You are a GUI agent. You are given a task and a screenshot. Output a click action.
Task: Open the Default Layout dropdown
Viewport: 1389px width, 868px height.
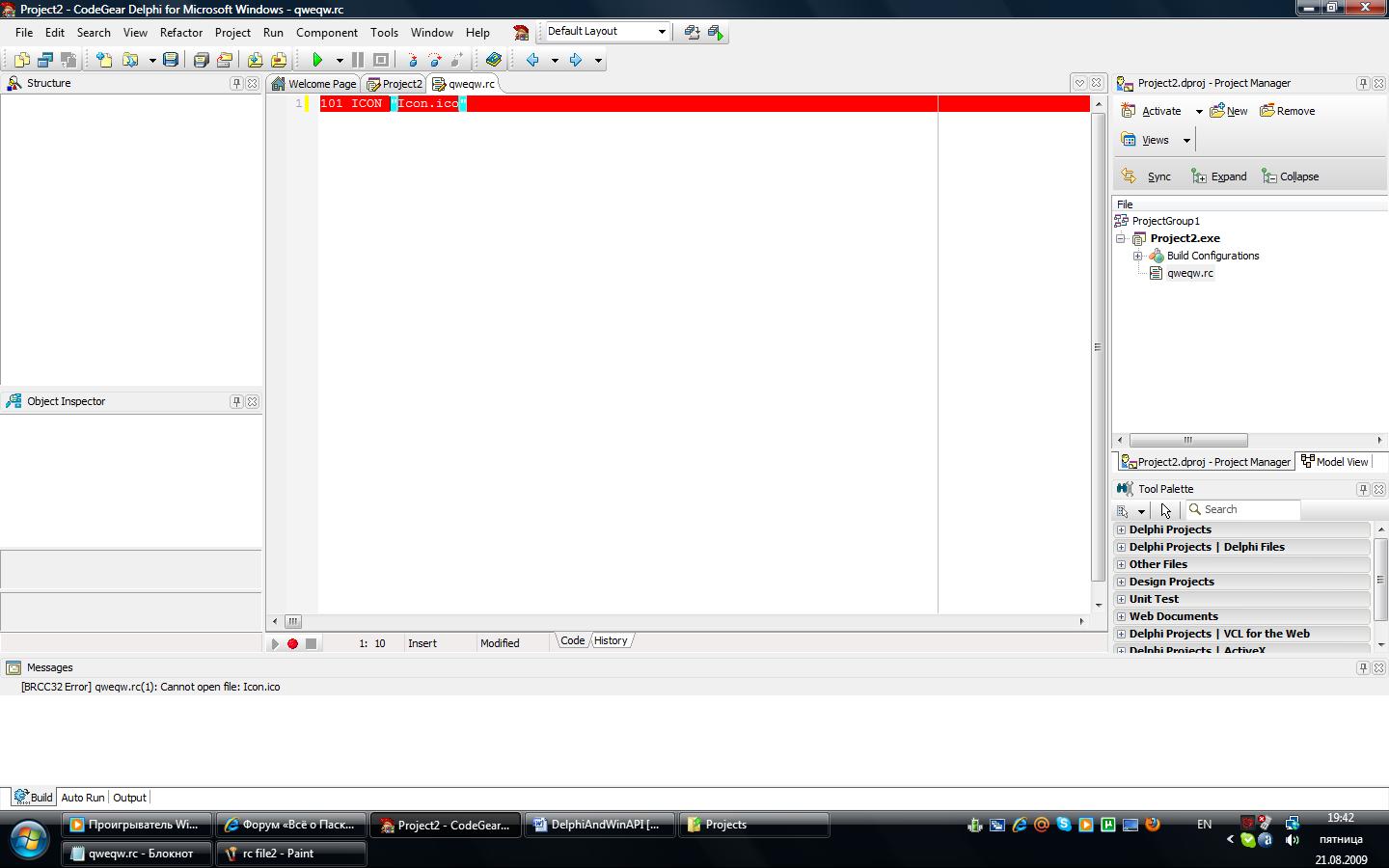pos(662,32)
